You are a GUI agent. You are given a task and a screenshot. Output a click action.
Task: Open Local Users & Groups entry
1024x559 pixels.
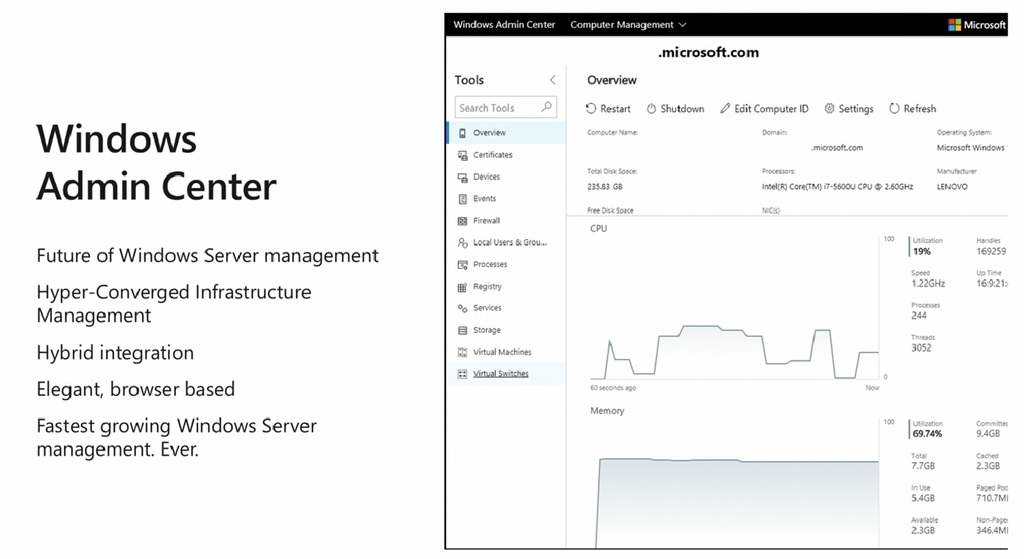point(507,242)
